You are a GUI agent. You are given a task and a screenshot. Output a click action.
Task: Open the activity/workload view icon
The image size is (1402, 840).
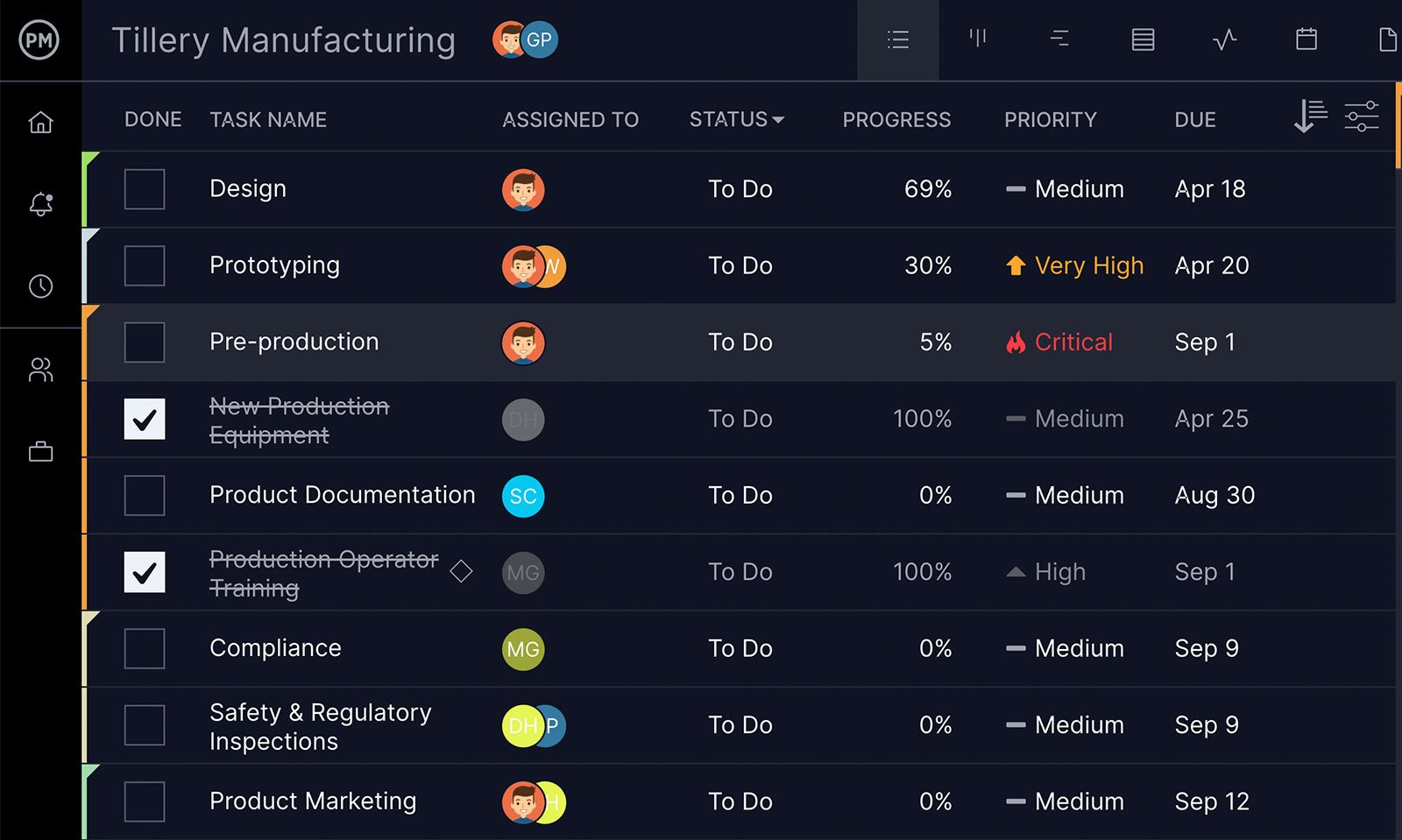(1224, 39)
